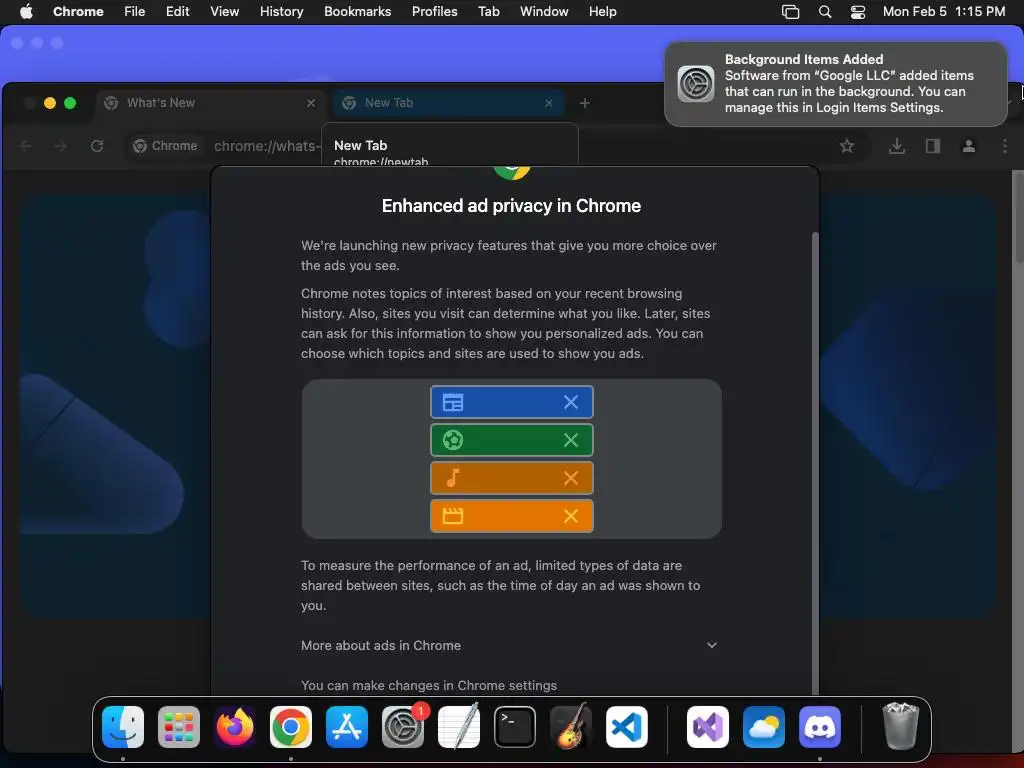This screenshot has height=768, width=1024.
Task: Launch Terminal from the dock
Action: [515, 727]
